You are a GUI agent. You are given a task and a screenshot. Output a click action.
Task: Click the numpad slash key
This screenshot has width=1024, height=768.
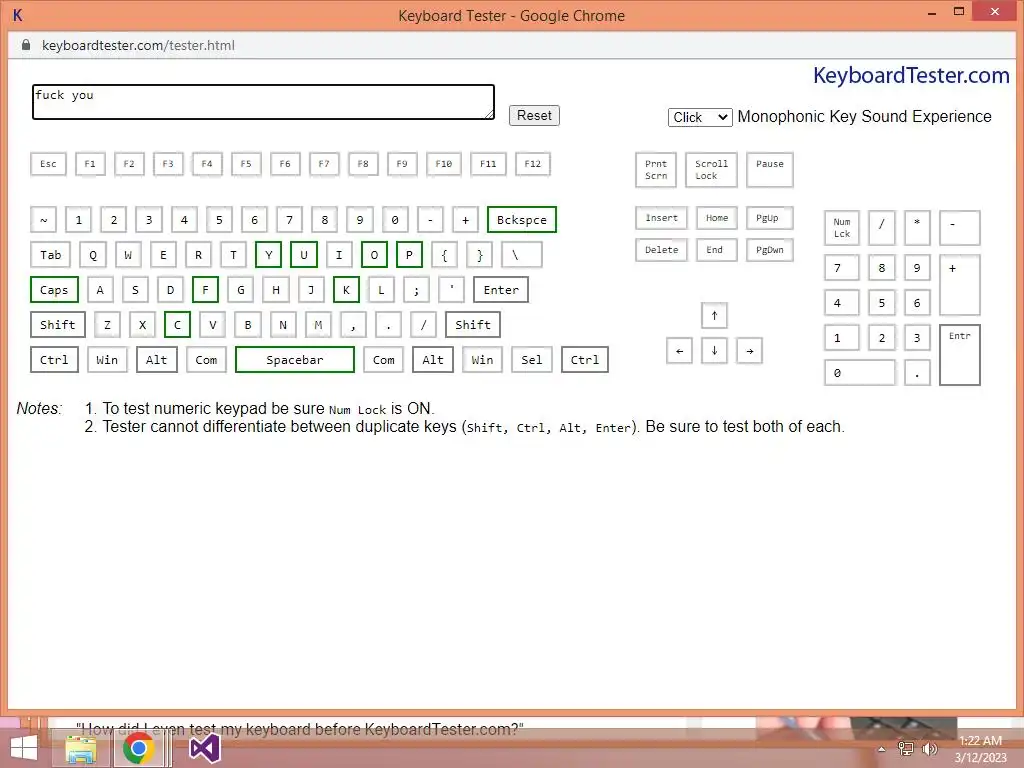[x=882, y=228]
